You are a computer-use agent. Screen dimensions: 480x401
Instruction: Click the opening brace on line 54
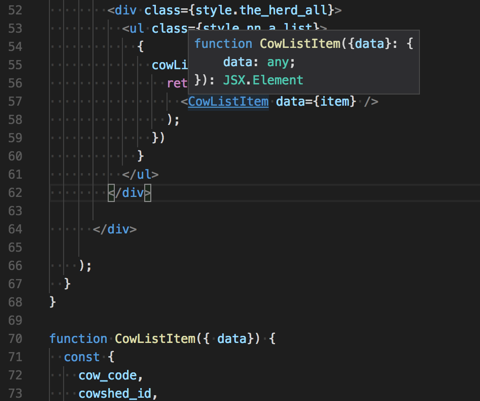click(140, 47)
